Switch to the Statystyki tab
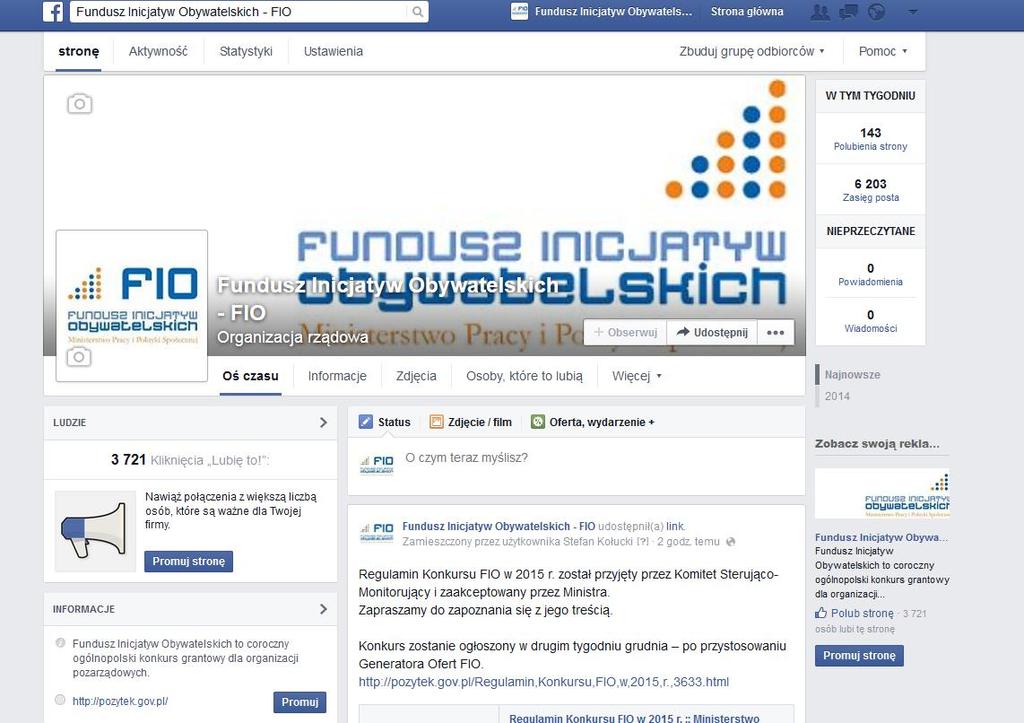The height and width of the screenshot is (723, 1024). click(246, 51)
